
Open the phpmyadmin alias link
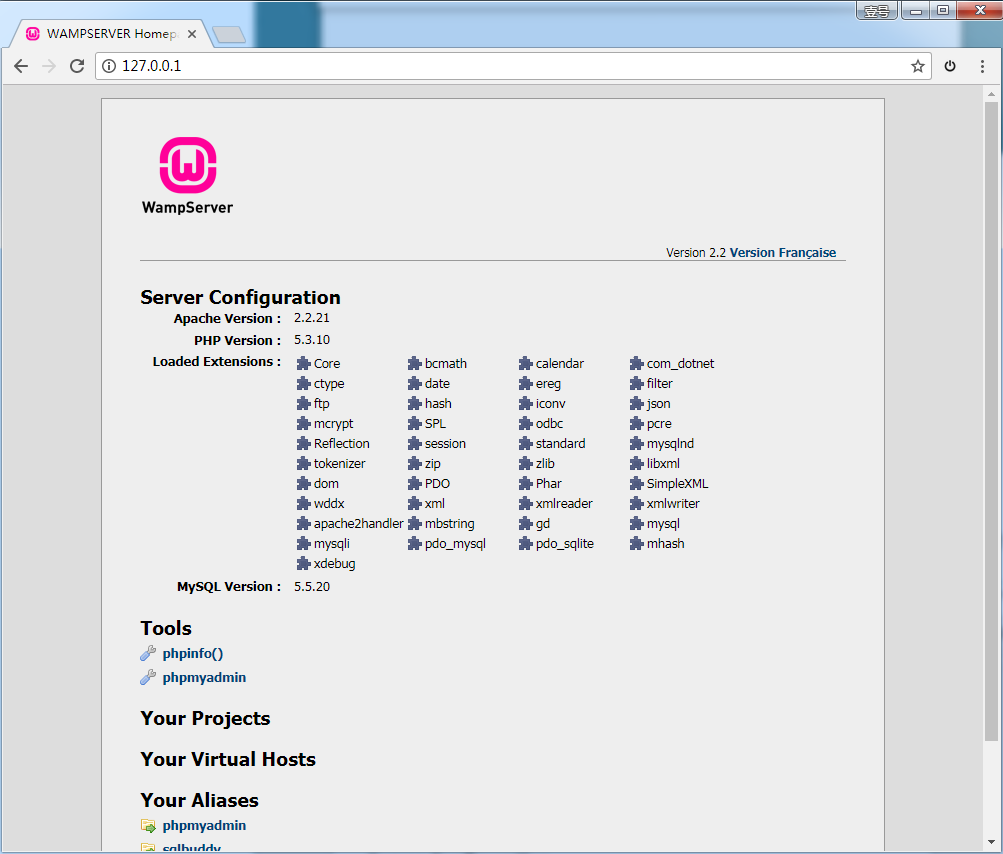coord(204,826)
